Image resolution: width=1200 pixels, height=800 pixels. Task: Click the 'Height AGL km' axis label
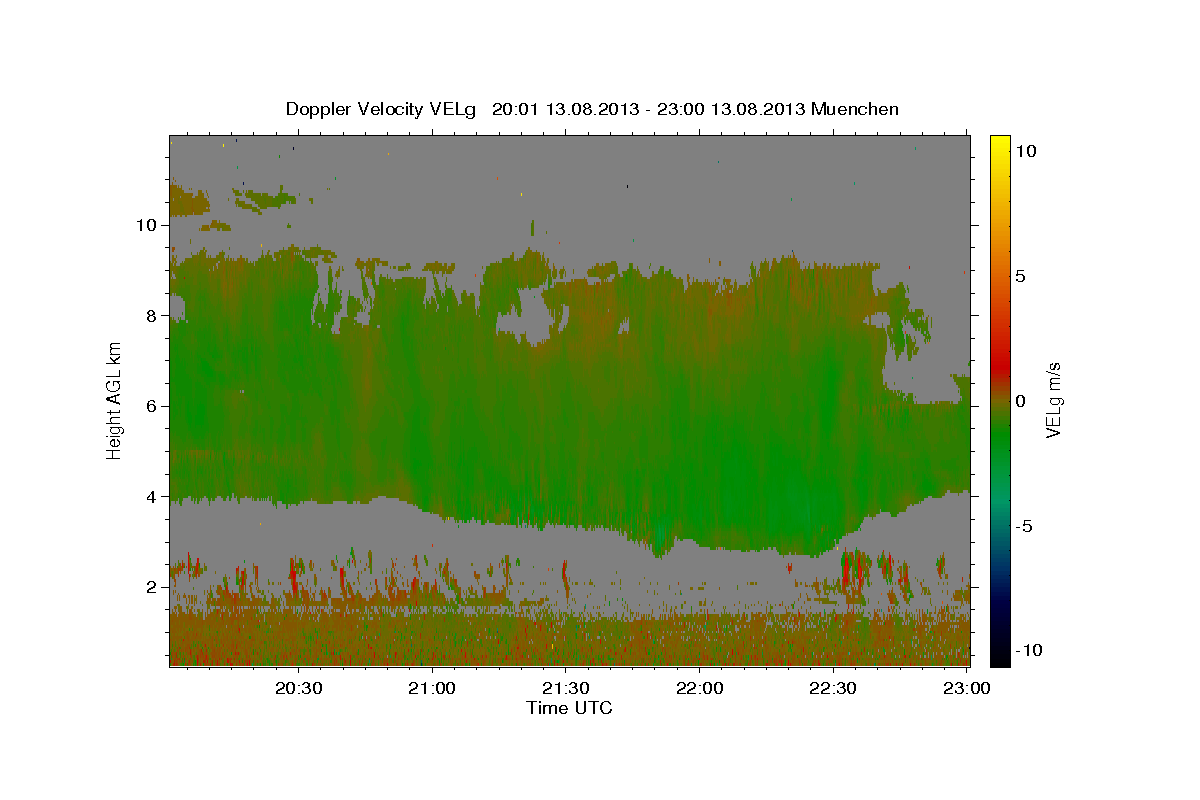coord(114,400)
